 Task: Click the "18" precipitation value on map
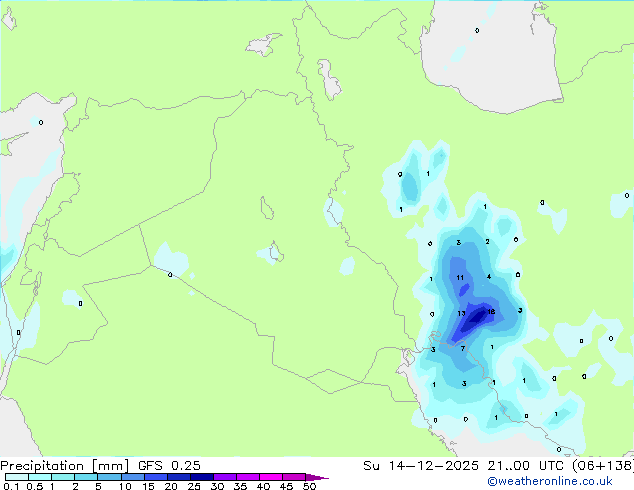point(491,311)
